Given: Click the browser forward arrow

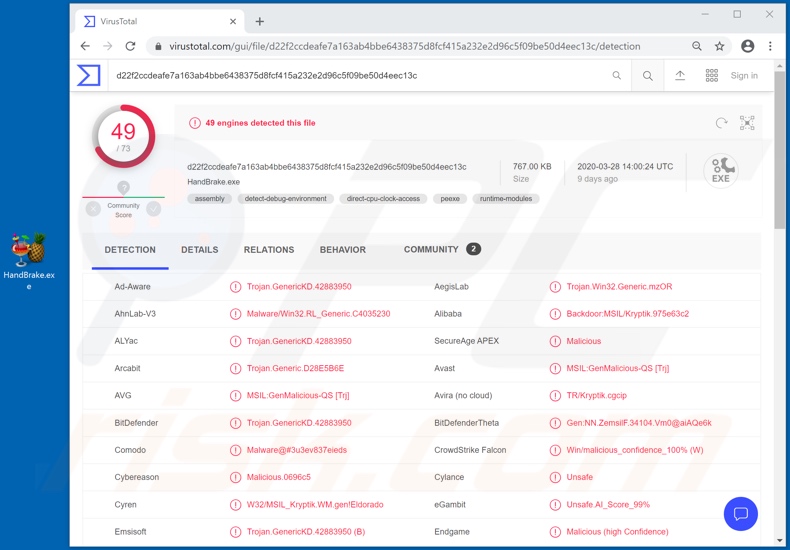Looking at the screenshot, I should tap(108, 46).
